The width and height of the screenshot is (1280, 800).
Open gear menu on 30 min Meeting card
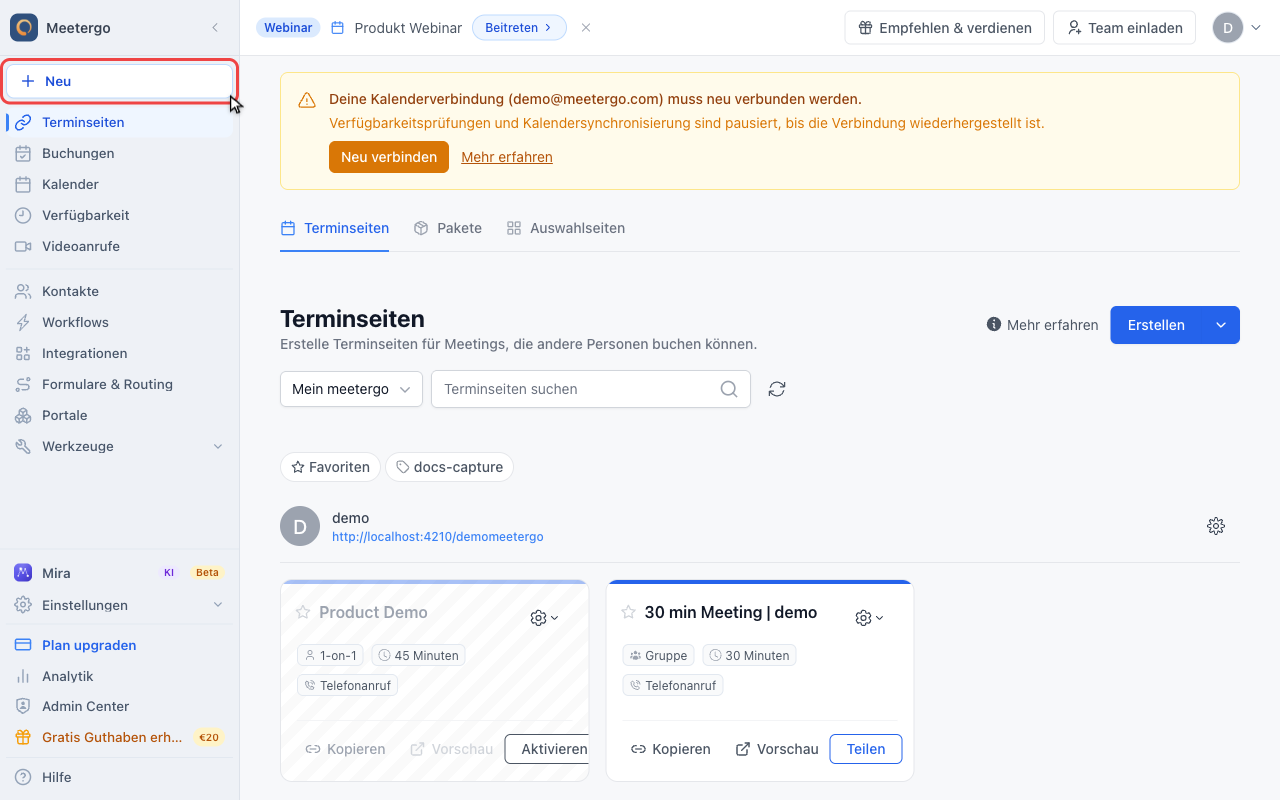pyautogui.click(x=869, y=618)
